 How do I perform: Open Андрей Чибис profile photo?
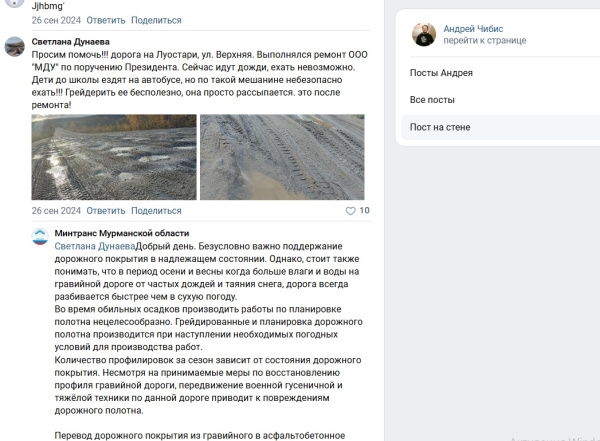424,34
